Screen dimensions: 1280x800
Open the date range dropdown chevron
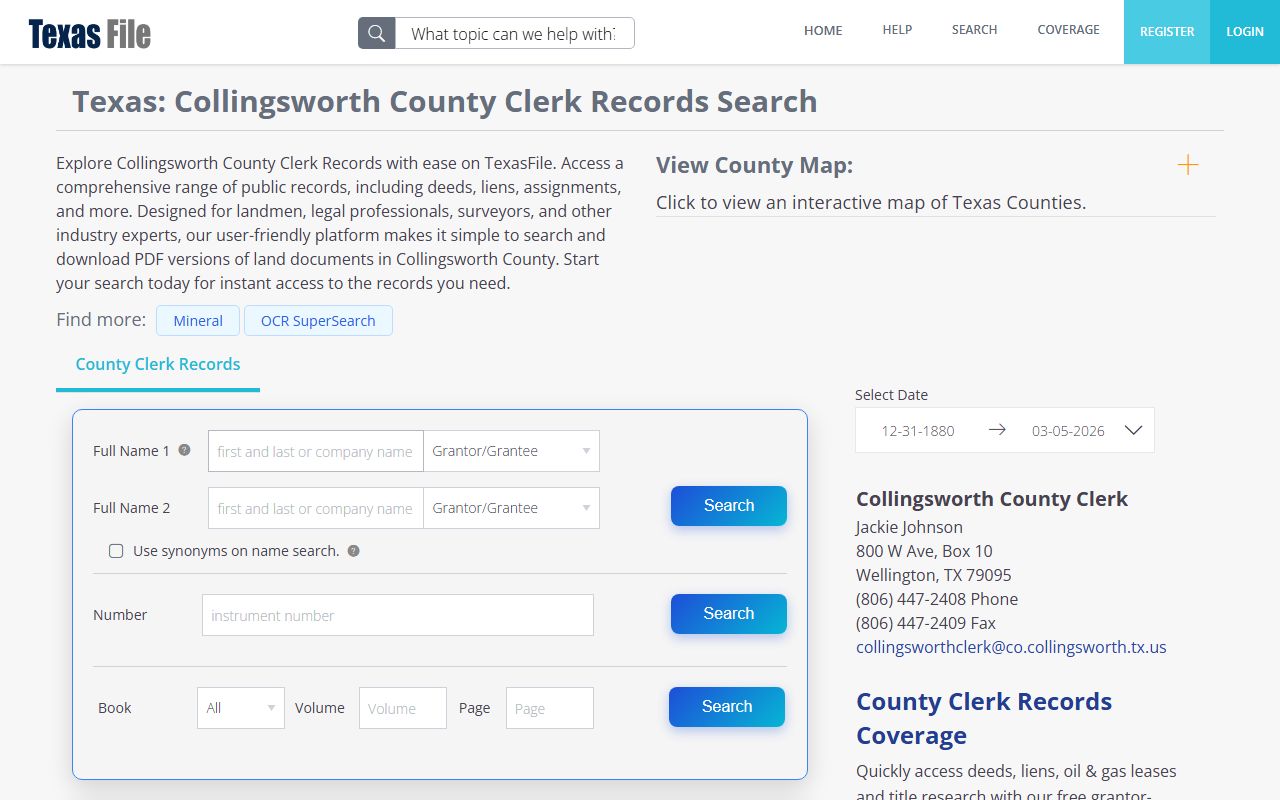[x=1133, y=430]
